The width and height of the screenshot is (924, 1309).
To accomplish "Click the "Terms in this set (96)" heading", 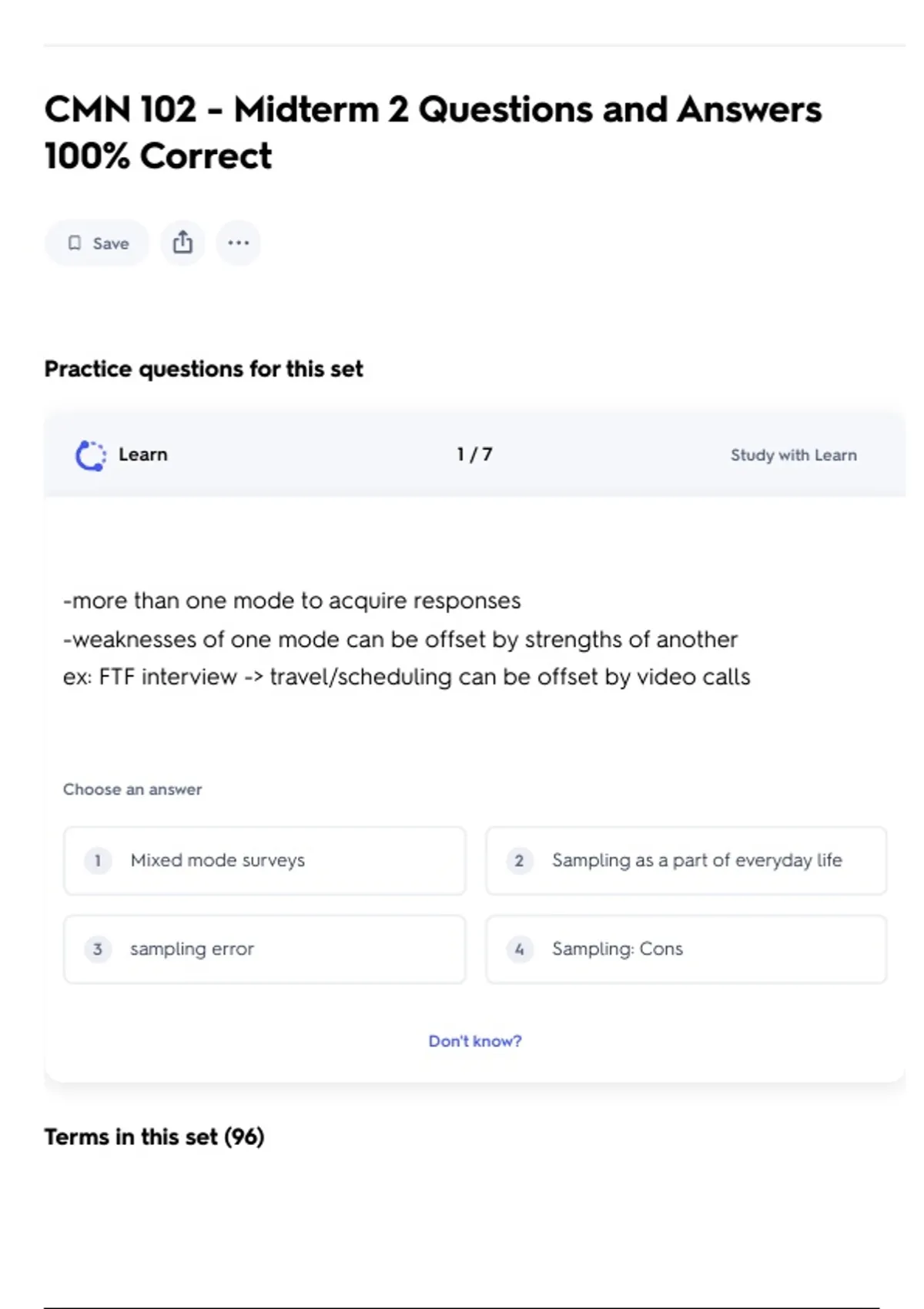I will pos(154,1137).
